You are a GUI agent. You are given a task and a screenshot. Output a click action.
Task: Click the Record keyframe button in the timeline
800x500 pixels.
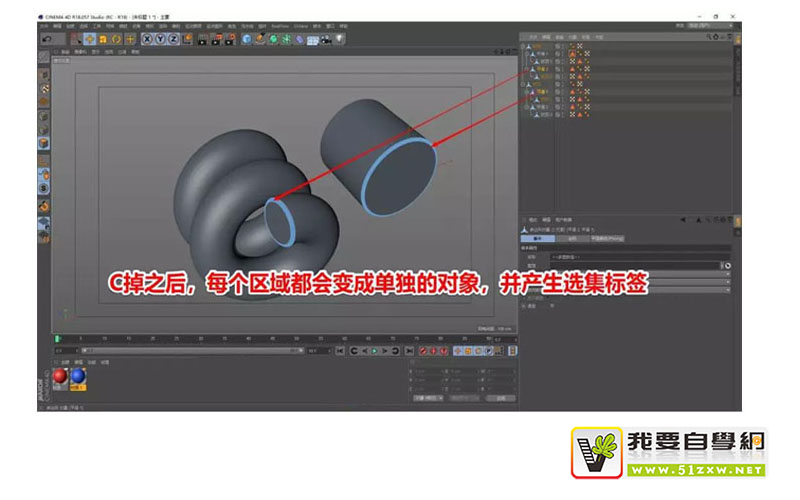click(422, 351)
